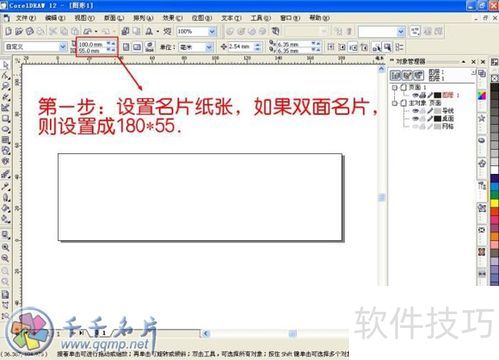Screen dimensions: 499x360
Task: Select the Basic Shapes tool
Action: pyautogui.click(x=5, y=151)
